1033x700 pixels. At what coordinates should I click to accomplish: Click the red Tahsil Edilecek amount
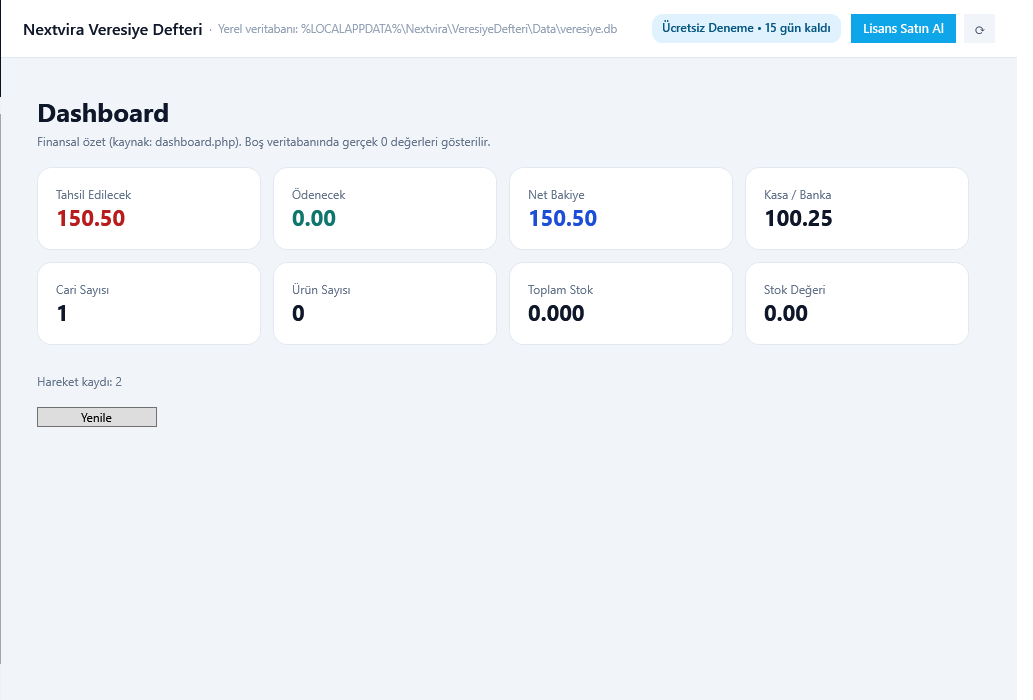click(x=91, y=219)
